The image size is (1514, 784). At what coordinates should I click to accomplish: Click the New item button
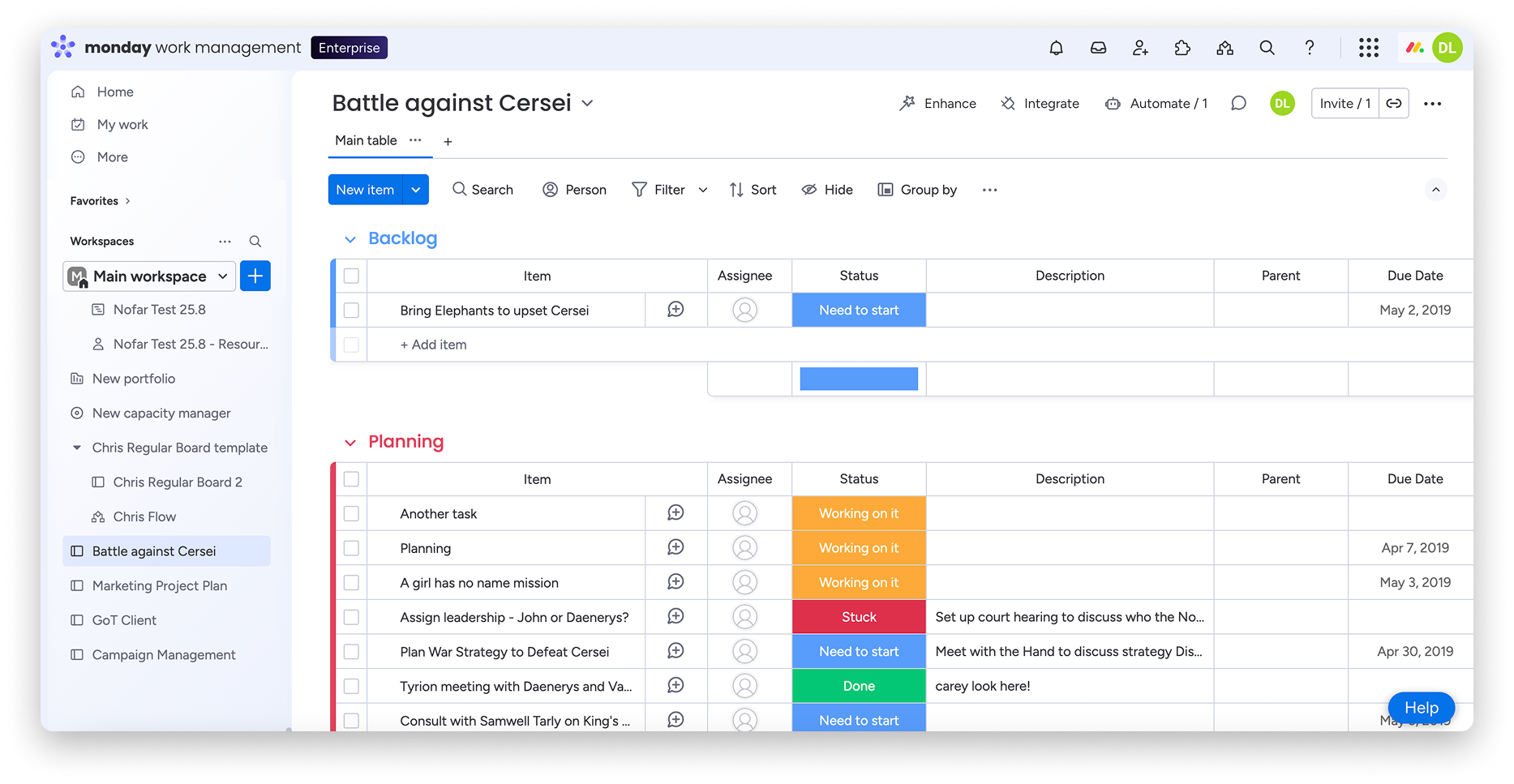(x=366, y=190)
